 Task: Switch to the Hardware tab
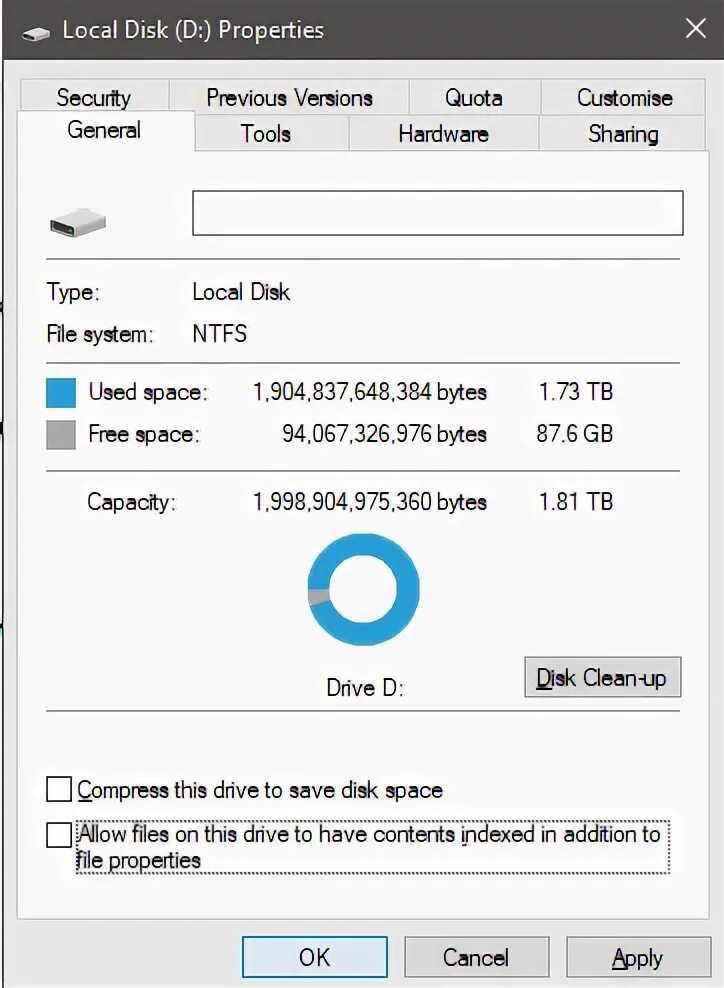[x=443, y=133]
